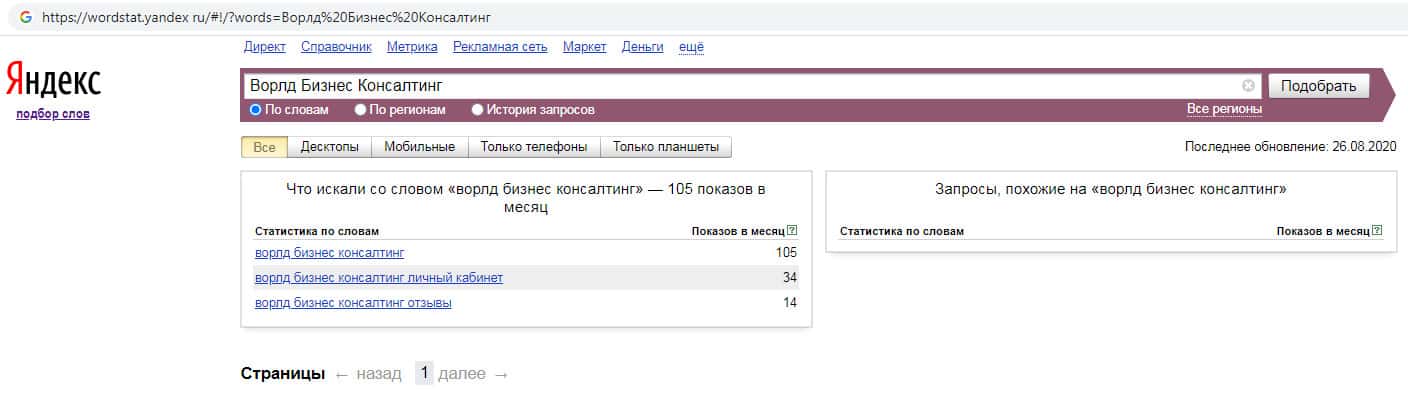Select the 'По словам' radio button
Viewport: 1408px width, 416px height.
(255, 110)
